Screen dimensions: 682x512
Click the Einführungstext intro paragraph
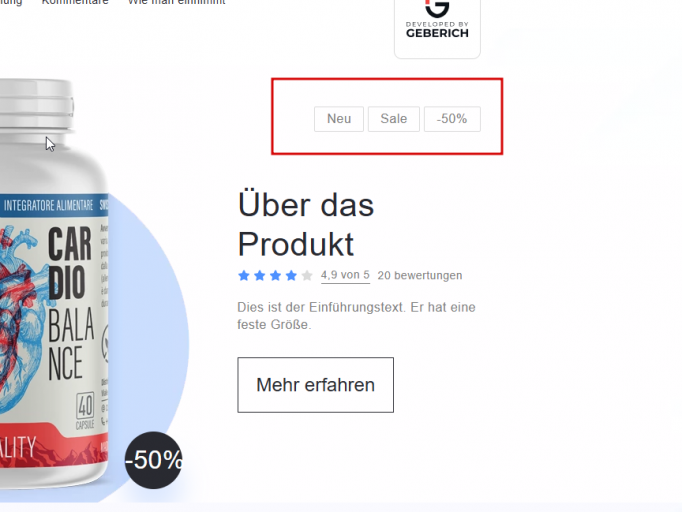(x=356, y=316)
